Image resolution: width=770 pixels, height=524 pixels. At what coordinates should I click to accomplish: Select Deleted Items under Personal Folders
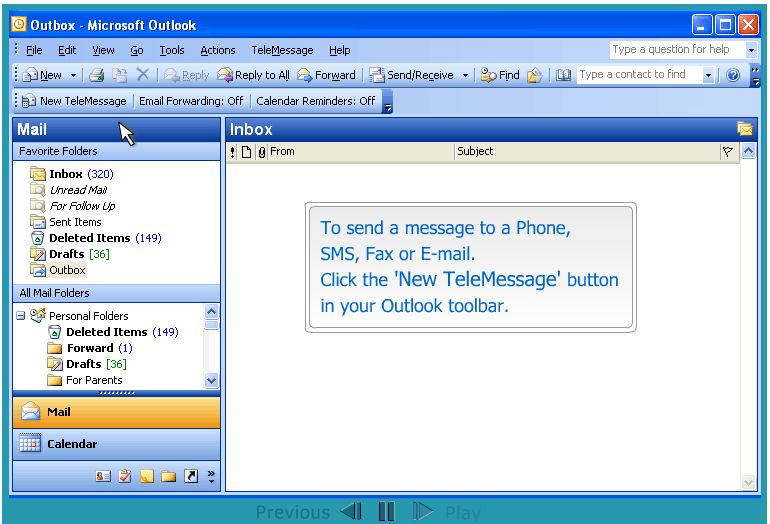(113, 332)
